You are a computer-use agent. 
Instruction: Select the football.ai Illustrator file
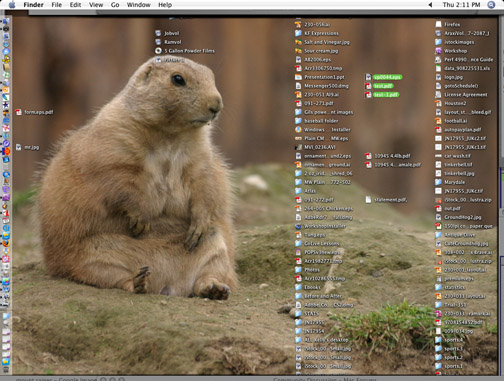(x=438, y=121)
